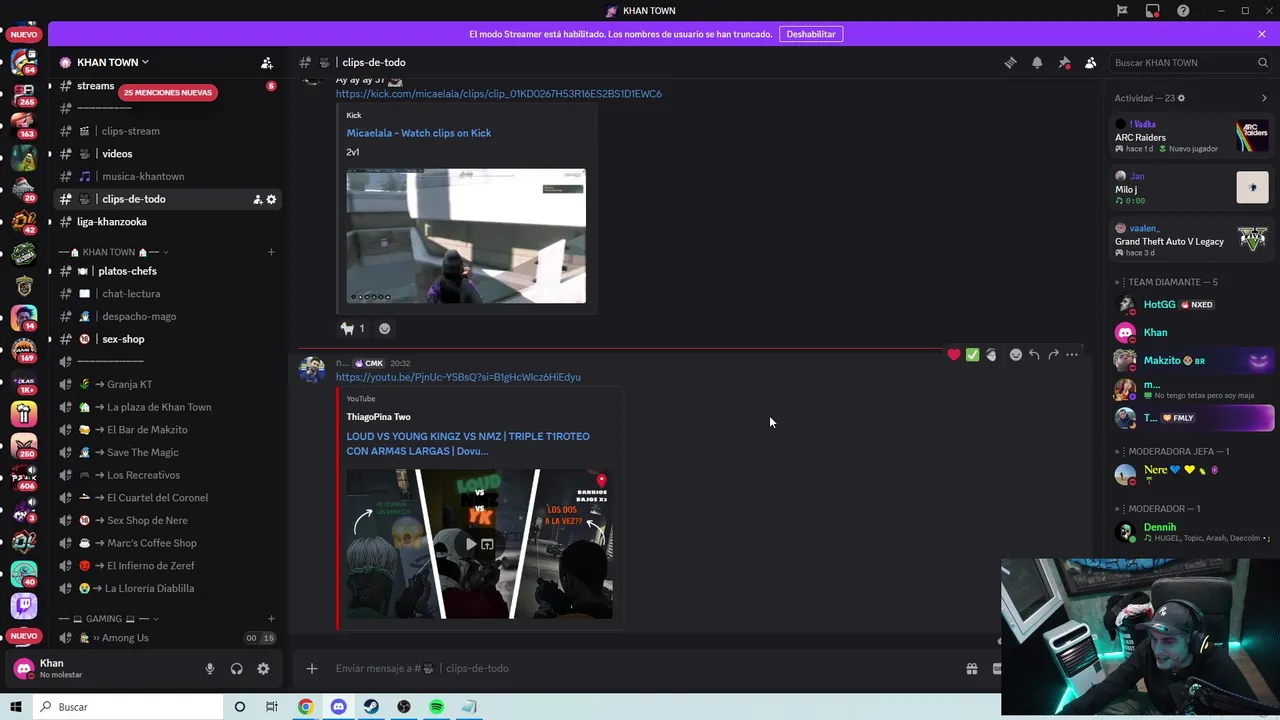Toggle the member list icon
The width and height of the screenshot is (1280, 720).
pyautogui.click(x=1090, y=62)
